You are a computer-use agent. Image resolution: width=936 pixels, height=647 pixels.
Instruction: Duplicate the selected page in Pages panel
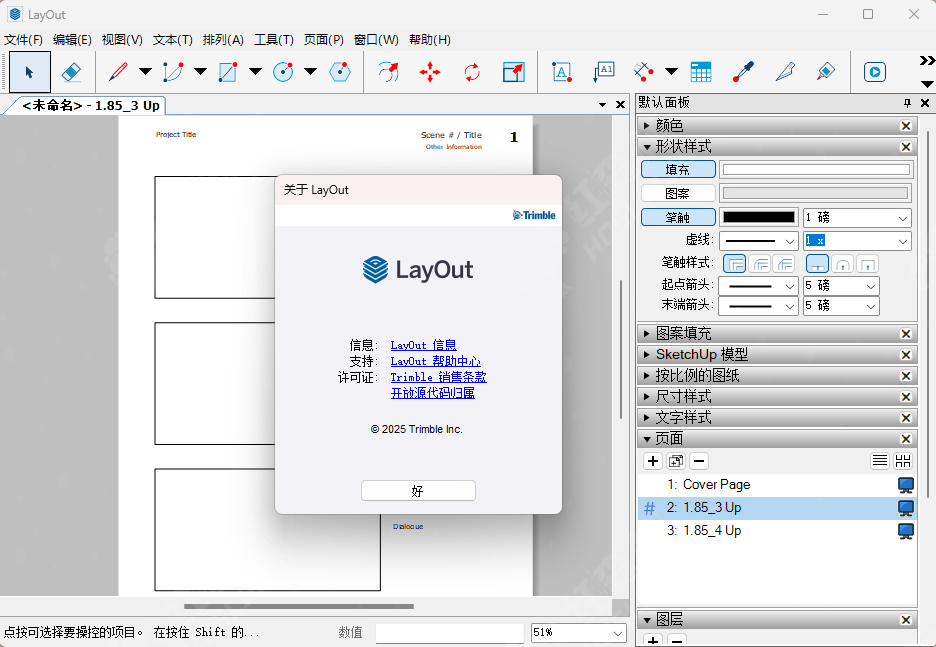pyautogui.click(x=676, y=461)
